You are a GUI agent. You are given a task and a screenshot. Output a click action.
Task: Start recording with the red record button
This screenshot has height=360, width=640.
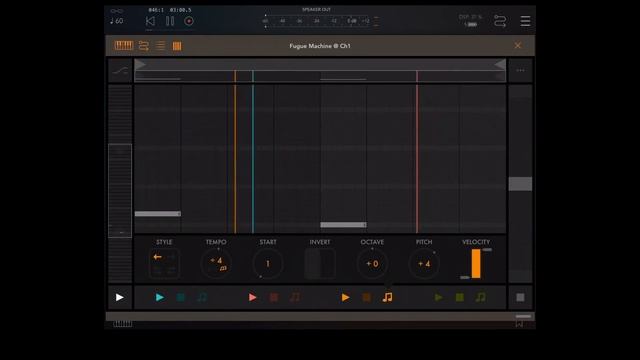189,21
